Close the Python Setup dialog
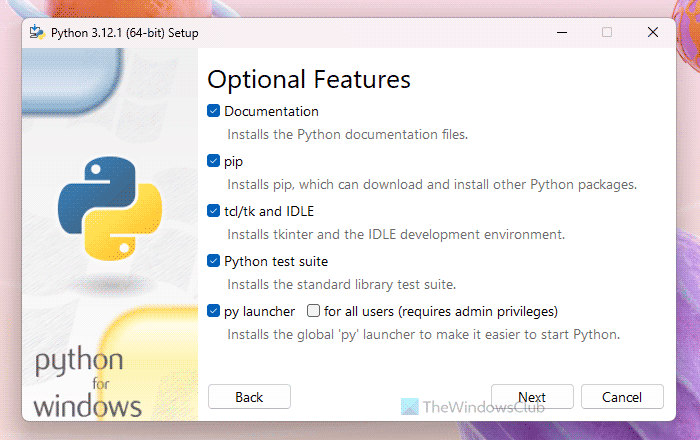 tap(653, 32)
